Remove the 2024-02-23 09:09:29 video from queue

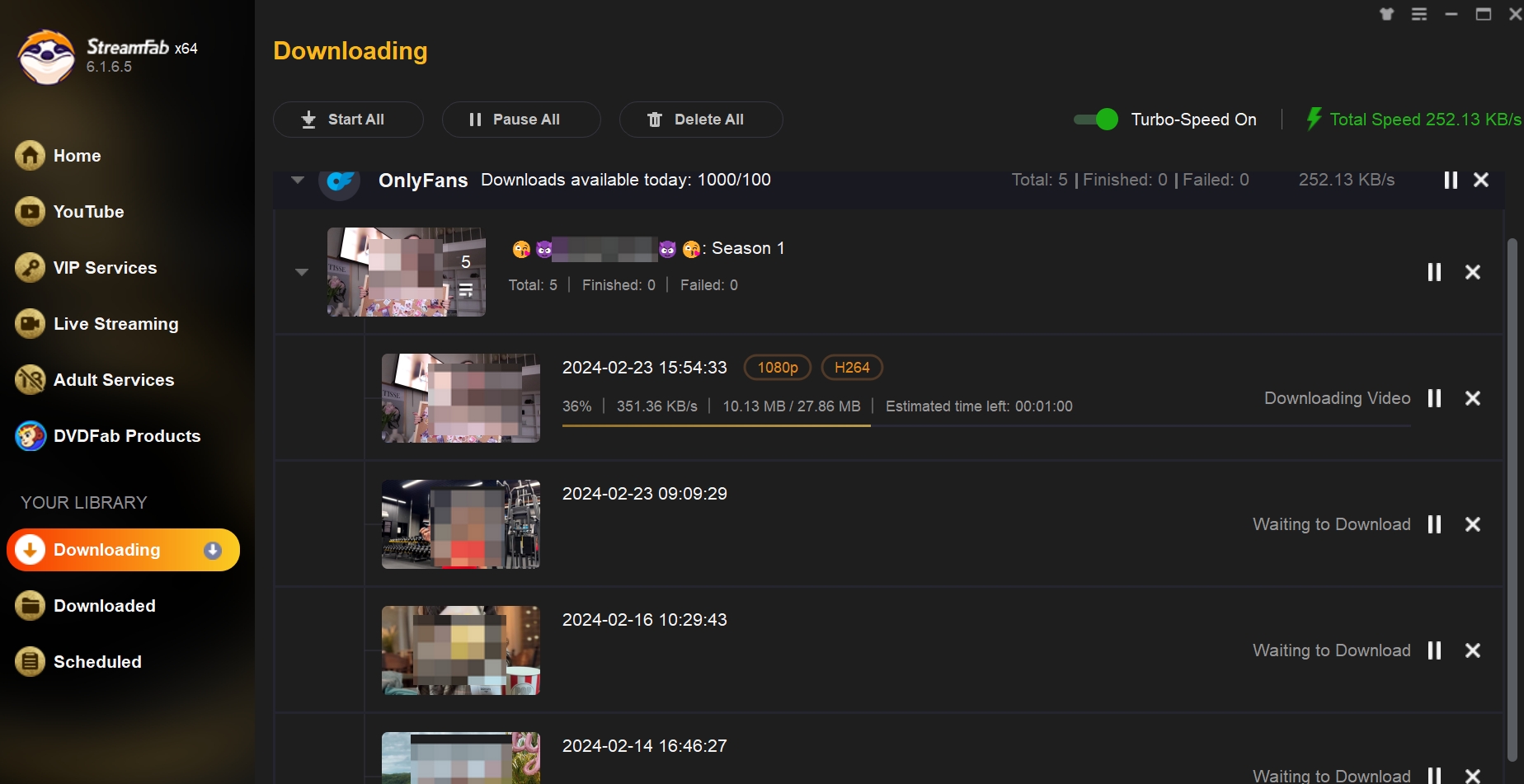click(1472, 524)
